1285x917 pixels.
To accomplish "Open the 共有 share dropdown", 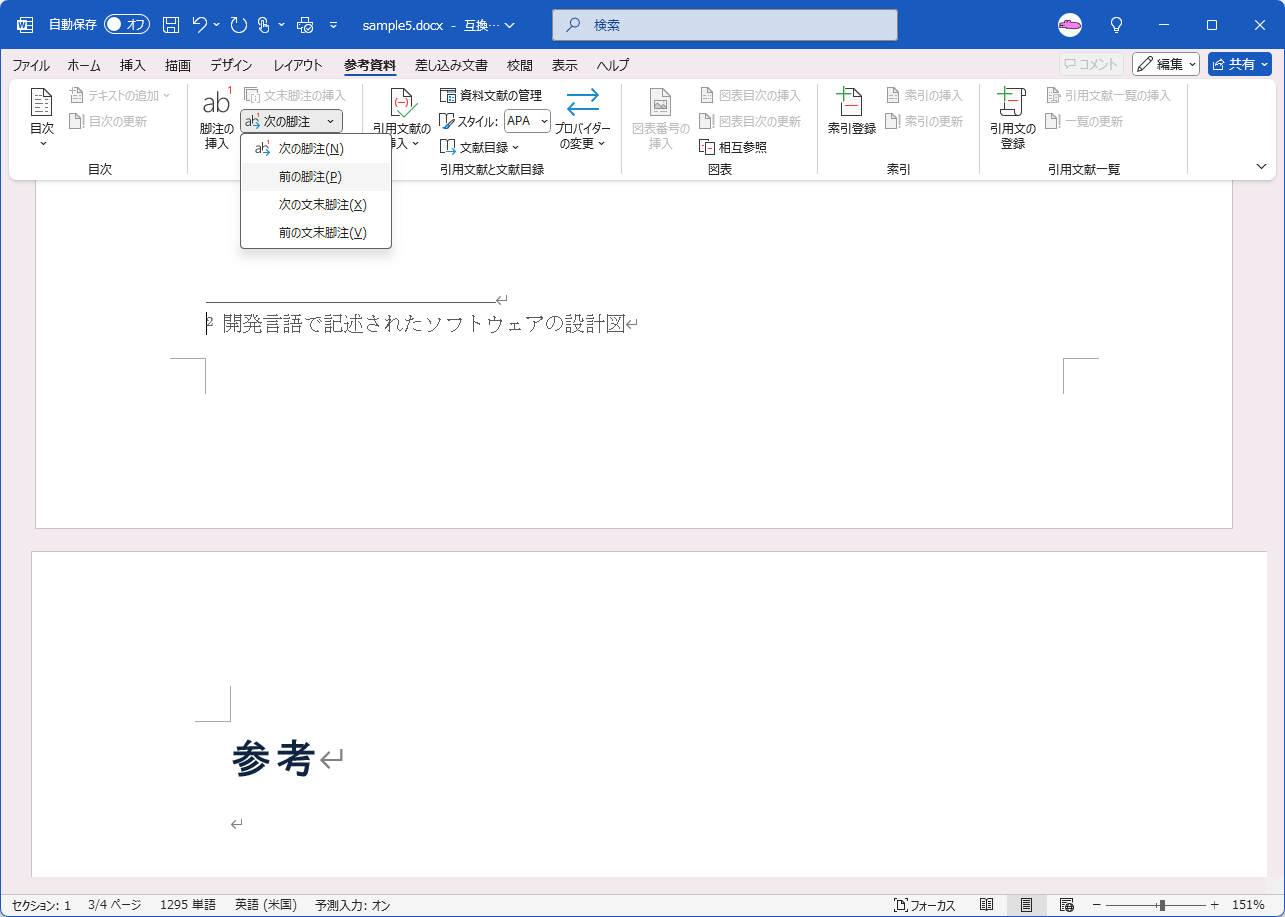I will 1240,64.
